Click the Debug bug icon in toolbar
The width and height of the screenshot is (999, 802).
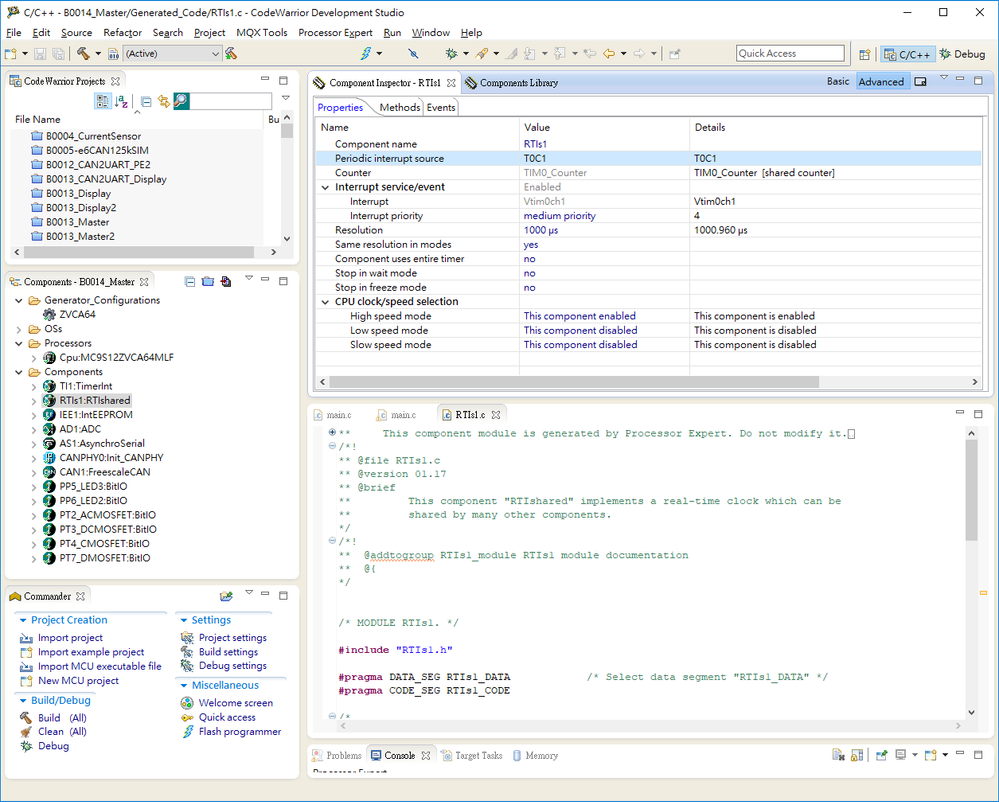452,53
